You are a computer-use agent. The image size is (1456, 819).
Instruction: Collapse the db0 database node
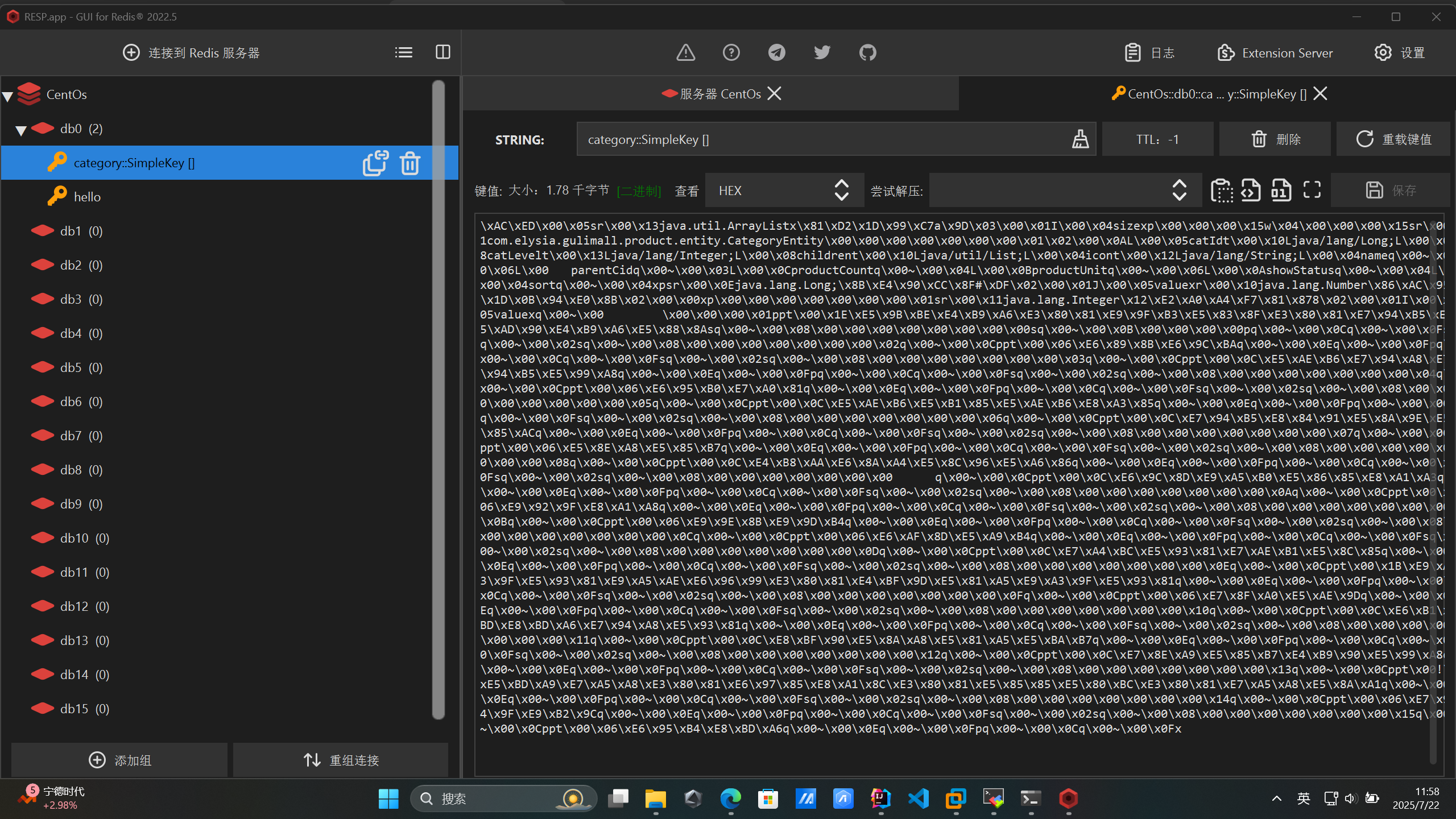click(22, 130)
